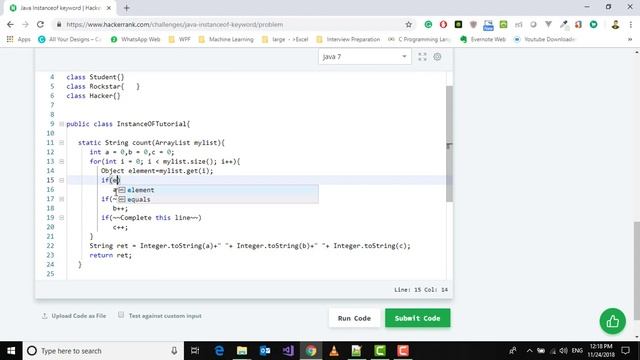
Task: Open the Chrome profile avatar
Action: [615, 24]
